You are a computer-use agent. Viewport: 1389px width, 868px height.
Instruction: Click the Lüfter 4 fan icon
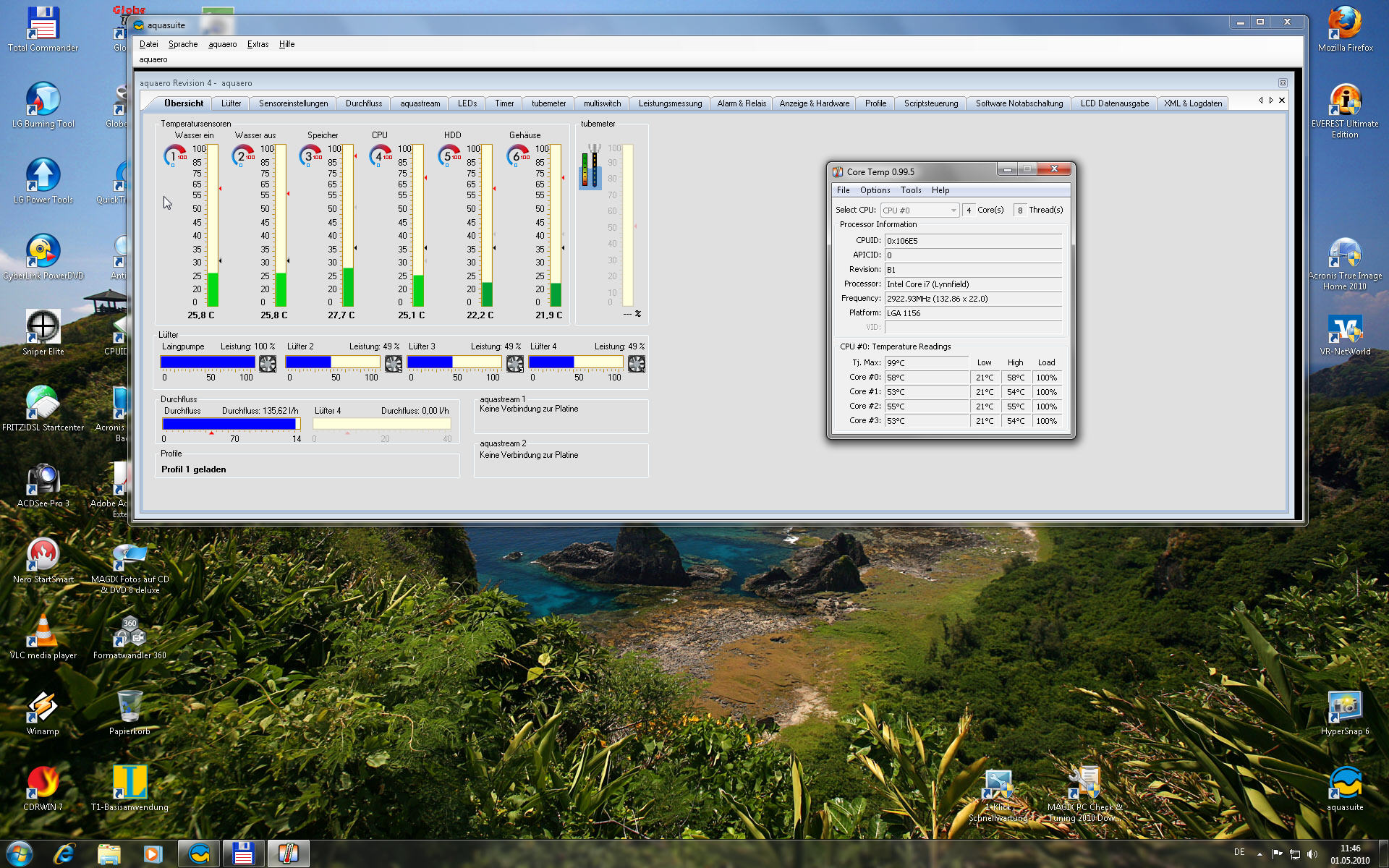tap(637, 364)
